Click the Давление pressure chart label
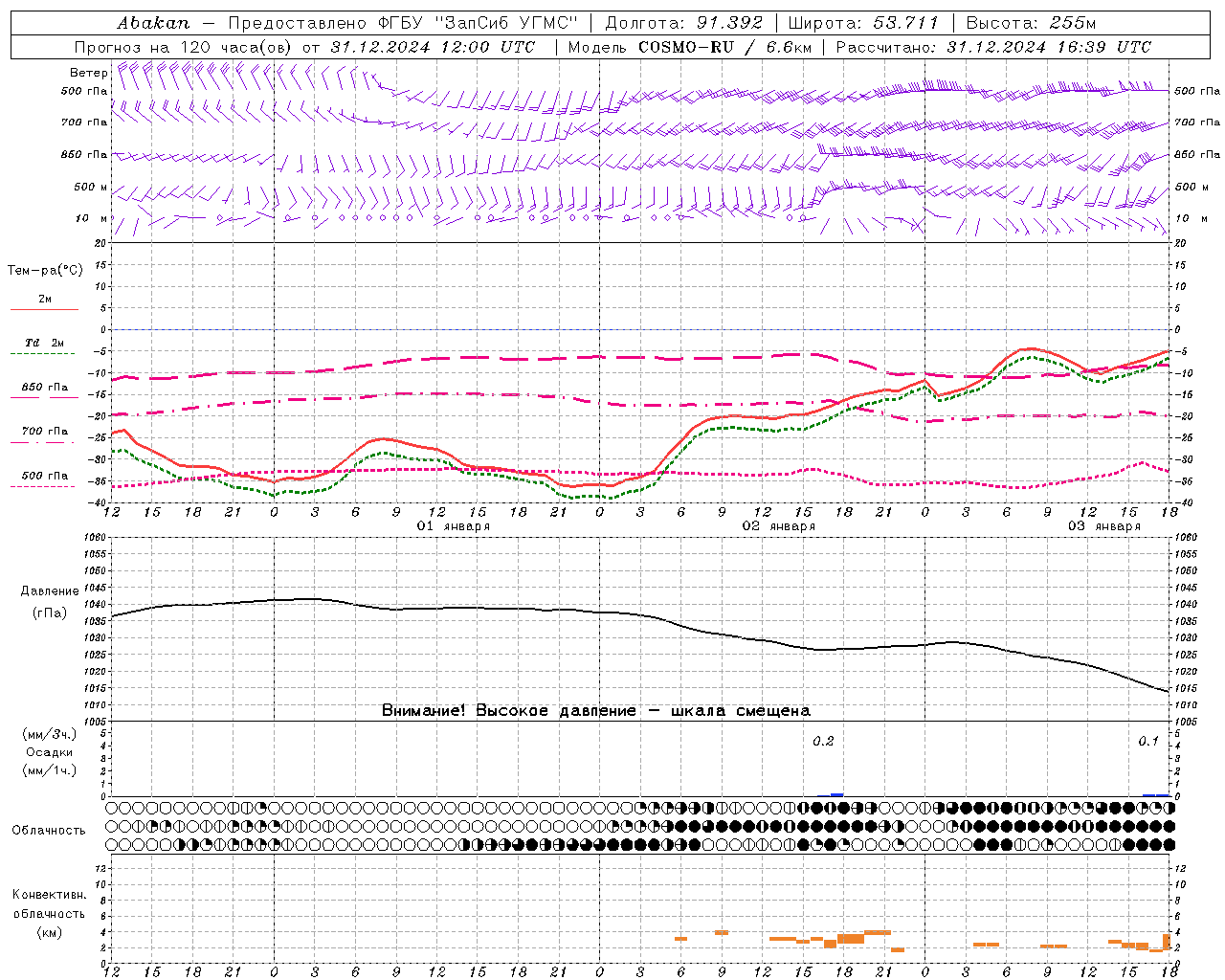Viewport: 1225px width, 980px height. click(x=49, y=591)
